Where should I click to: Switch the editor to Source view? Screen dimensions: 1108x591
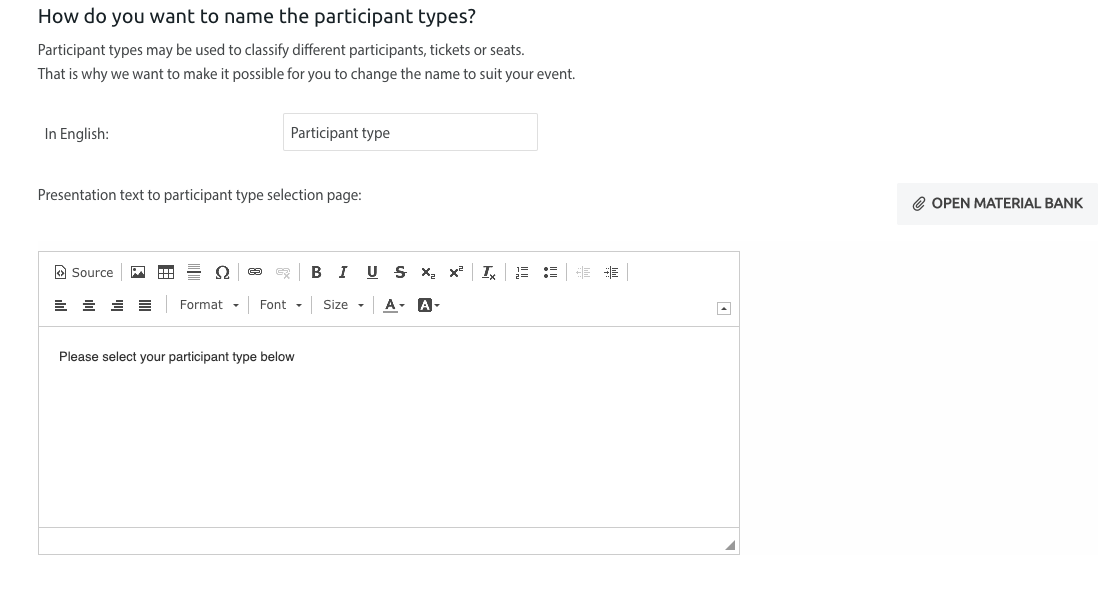tap(83, 272)
